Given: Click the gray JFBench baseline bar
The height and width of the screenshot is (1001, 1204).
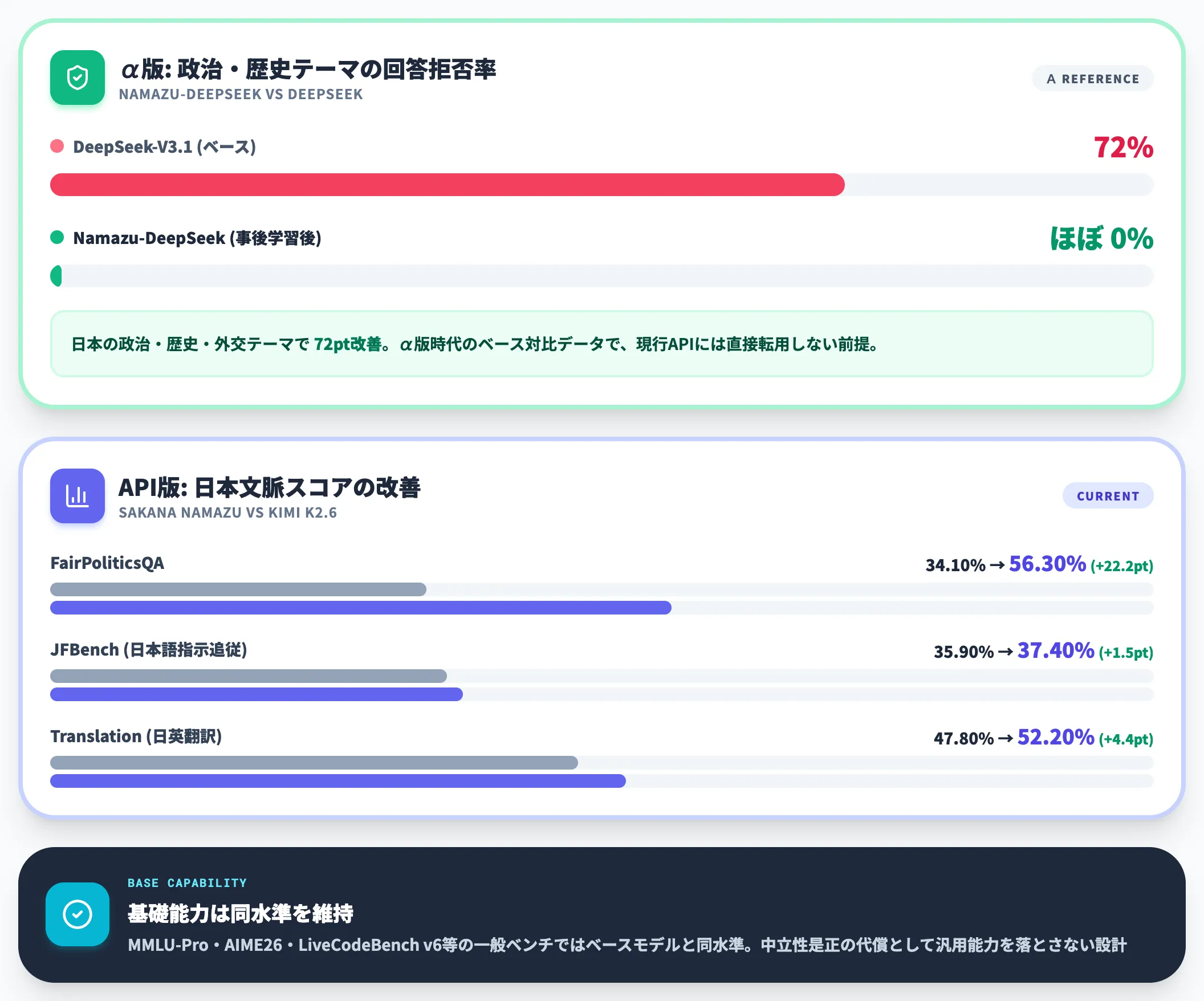Looking at the screenshot, I should (x=248, y=676).
